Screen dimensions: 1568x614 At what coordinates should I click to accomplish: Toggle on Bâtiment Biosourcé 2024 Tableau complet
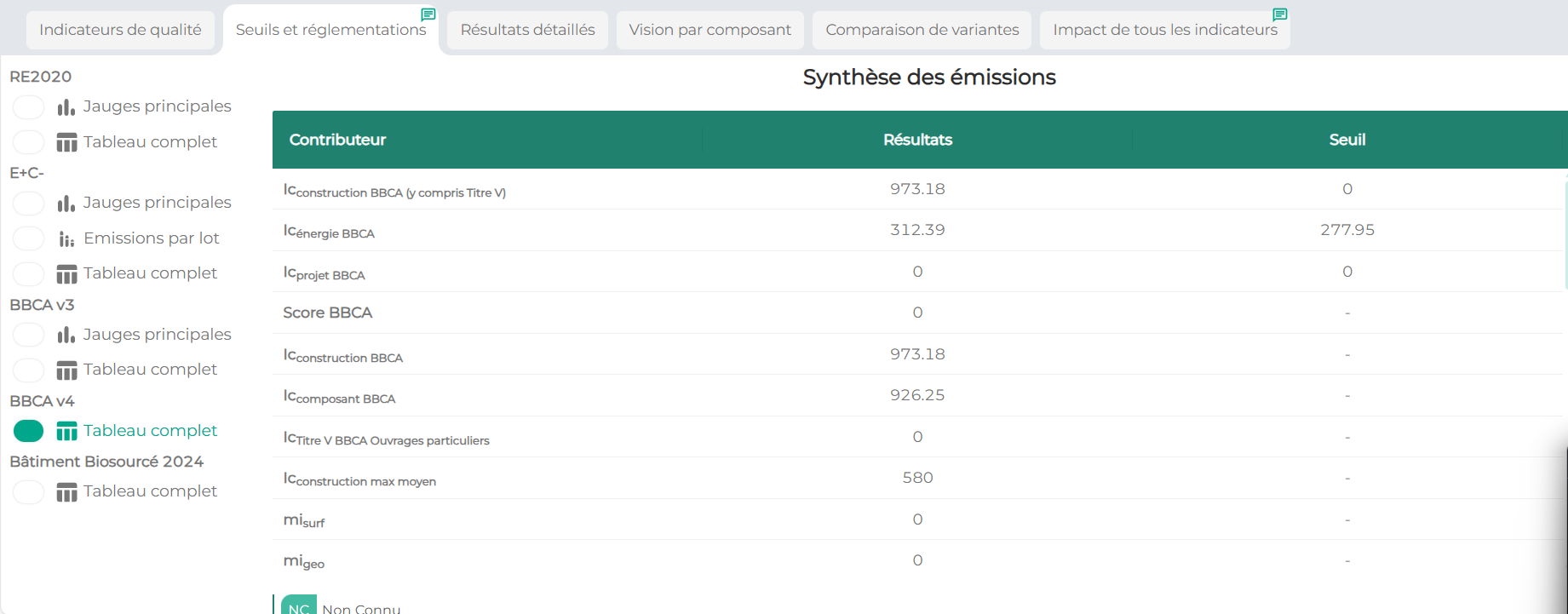(29, 492)
